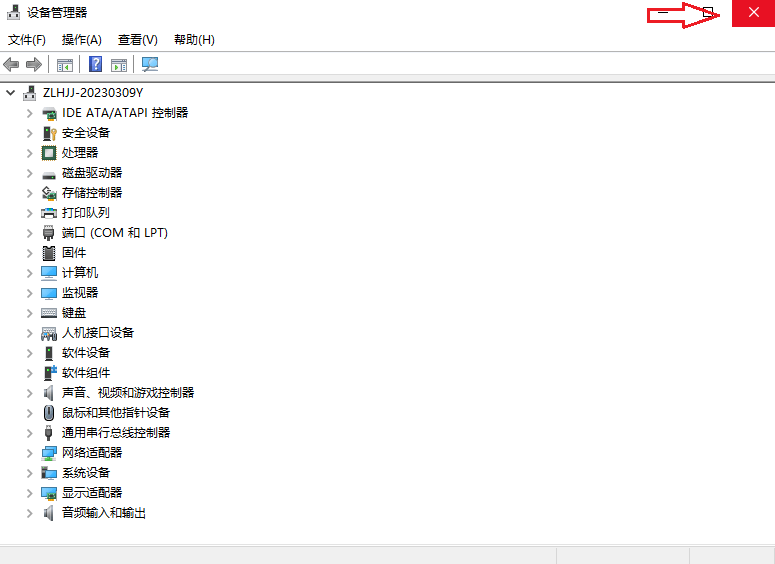This screenshot has height=564, width=775.
Task: Expand IDE ATA/ATAPI 控制器 chevron
Action: (30, 113)
